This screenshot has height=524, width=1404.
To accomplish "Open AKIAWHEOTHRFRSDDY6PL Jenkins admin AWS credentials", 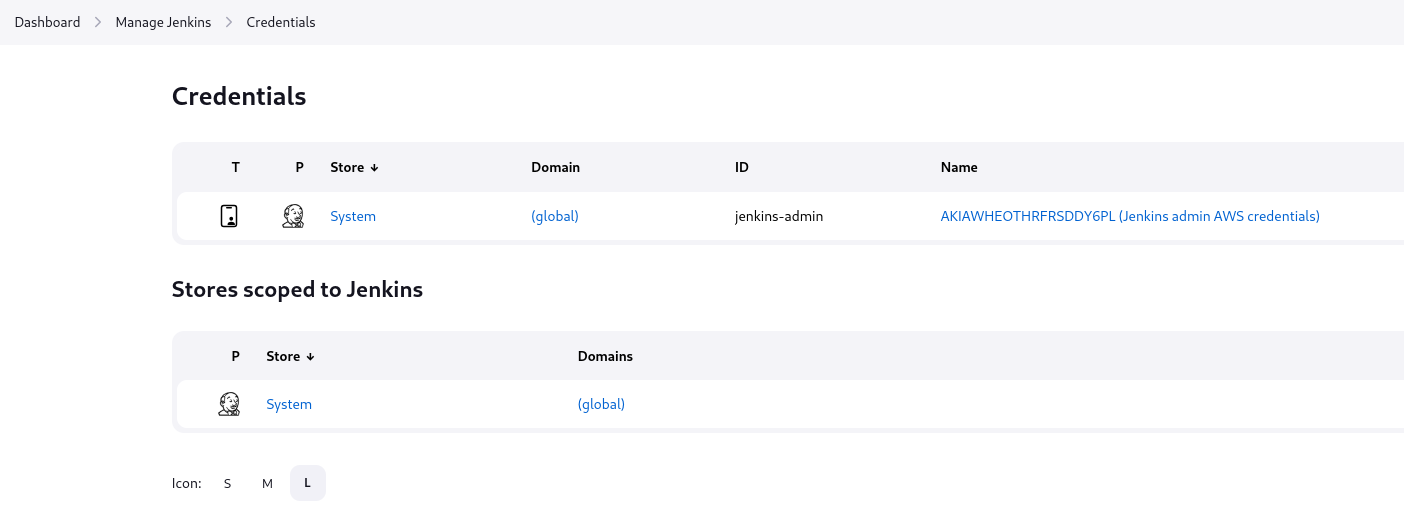I will pos(1130,216).
